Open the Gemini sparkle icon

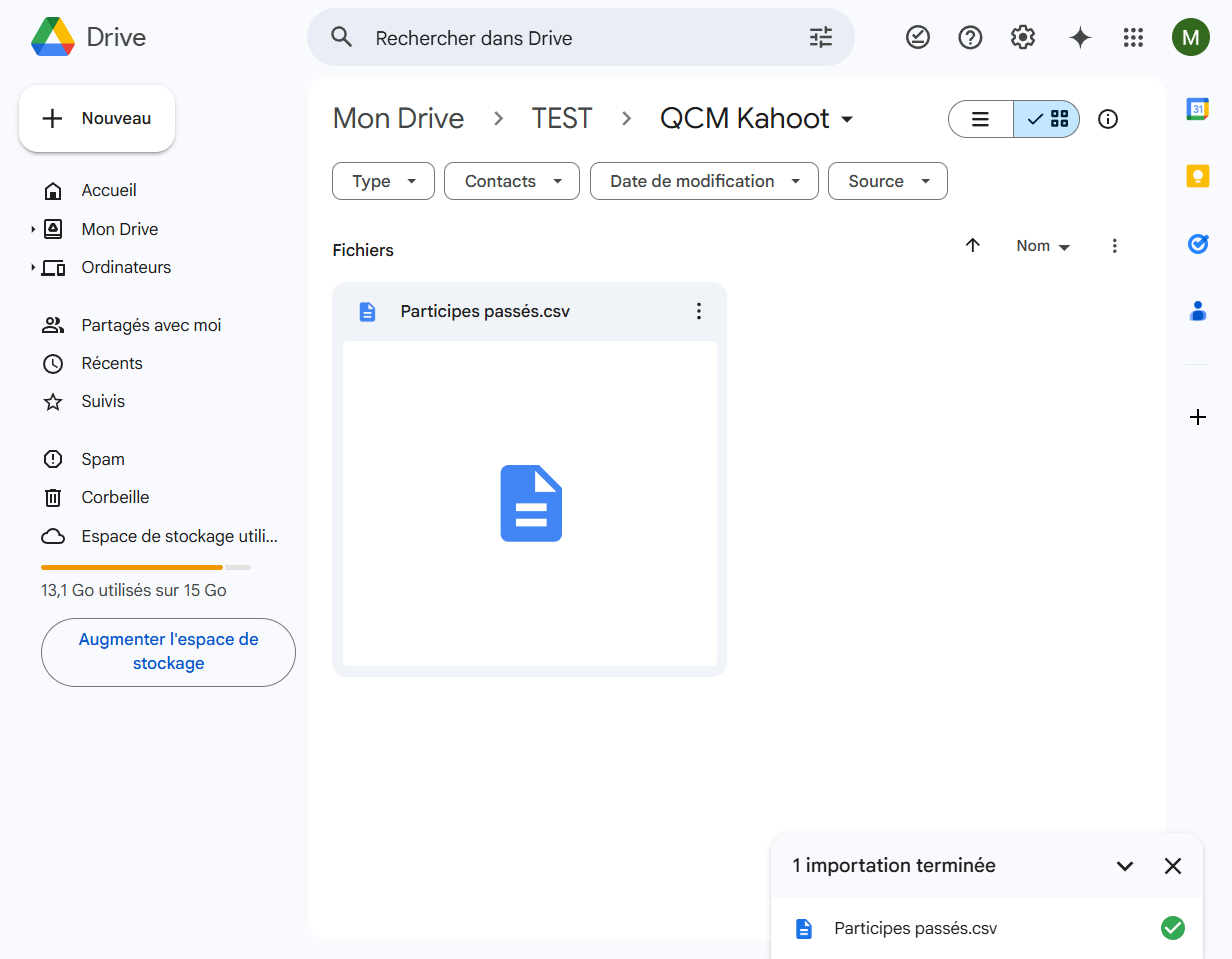pyautogui.click(x=1080, y=38)
